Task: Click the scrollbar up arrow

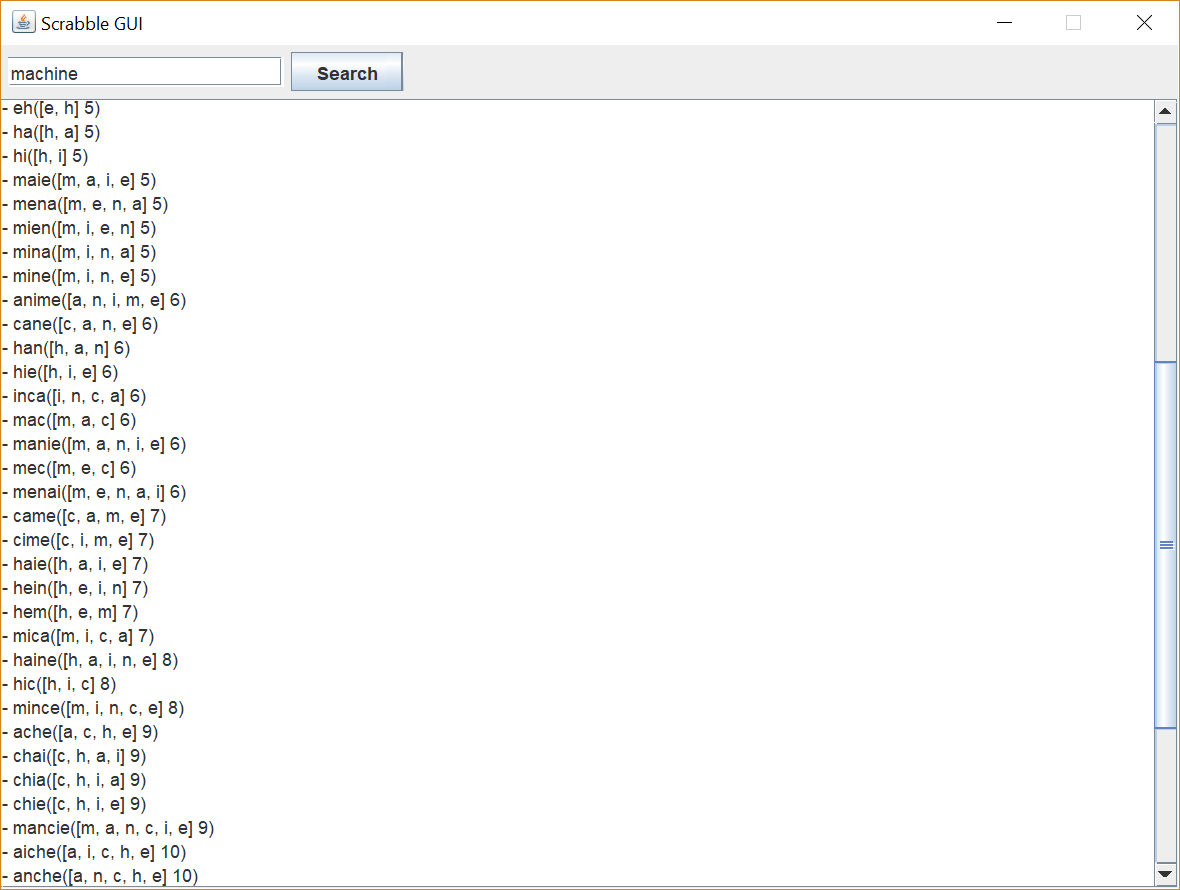Action: coord(1165,111)
